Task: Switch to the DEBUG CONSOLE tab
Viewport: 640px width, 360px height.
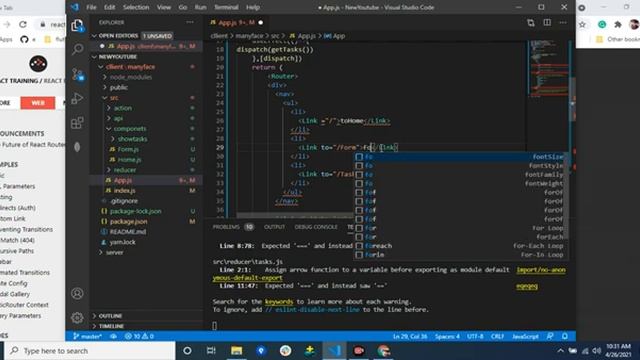Action: 316,227
